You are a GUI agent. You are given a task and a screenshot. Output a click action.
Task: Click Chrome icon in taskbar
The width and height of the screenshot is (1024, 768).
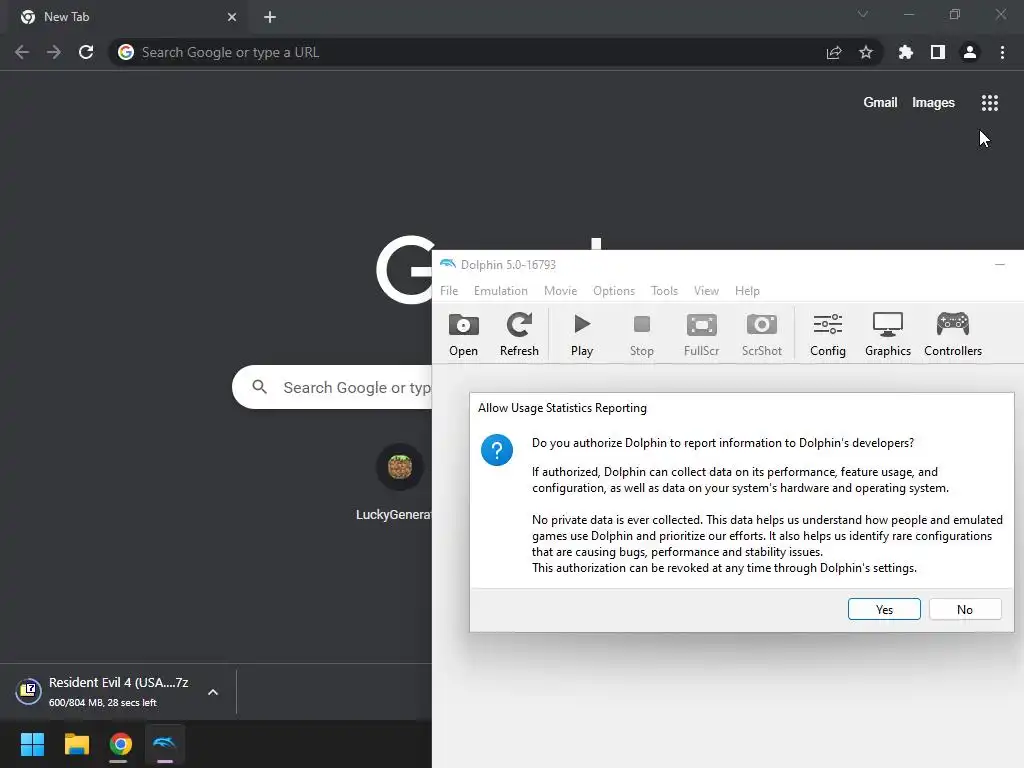120,744
